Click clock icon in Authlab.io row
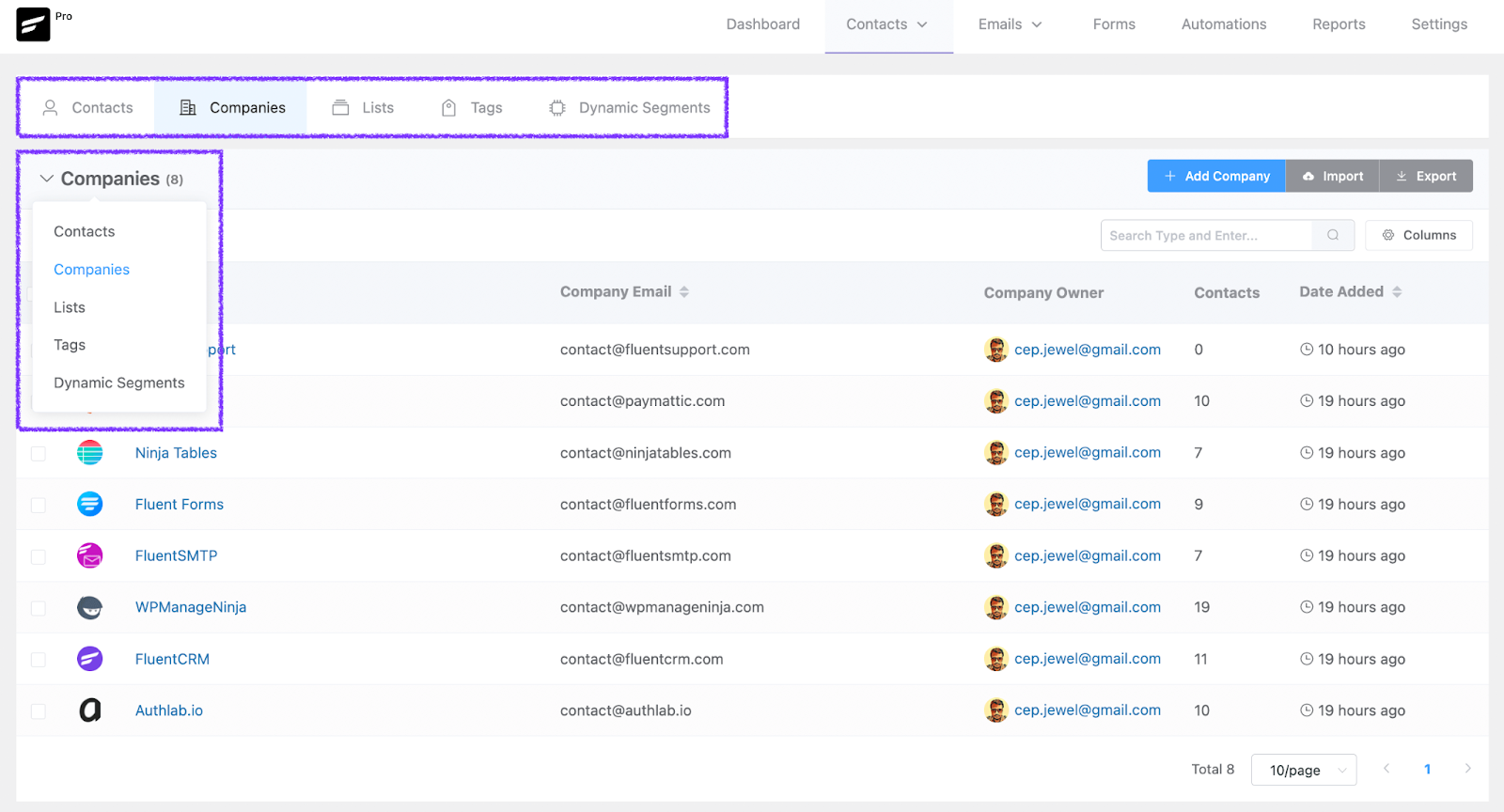 pos(1307,710)
